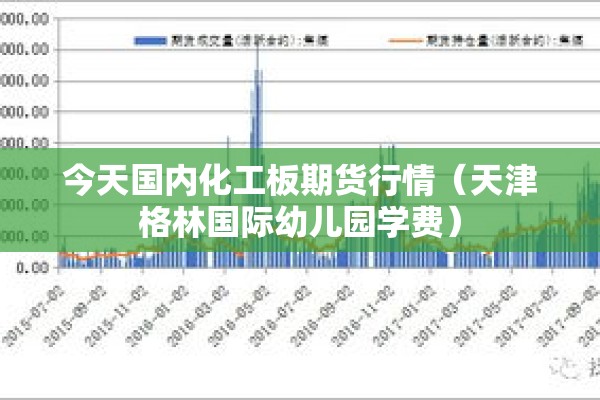Image resolution: width=600 pixels, height=400 pixels.
Task: Click the 2016-05 x-axis date label
Action: [x=240, y=317]
